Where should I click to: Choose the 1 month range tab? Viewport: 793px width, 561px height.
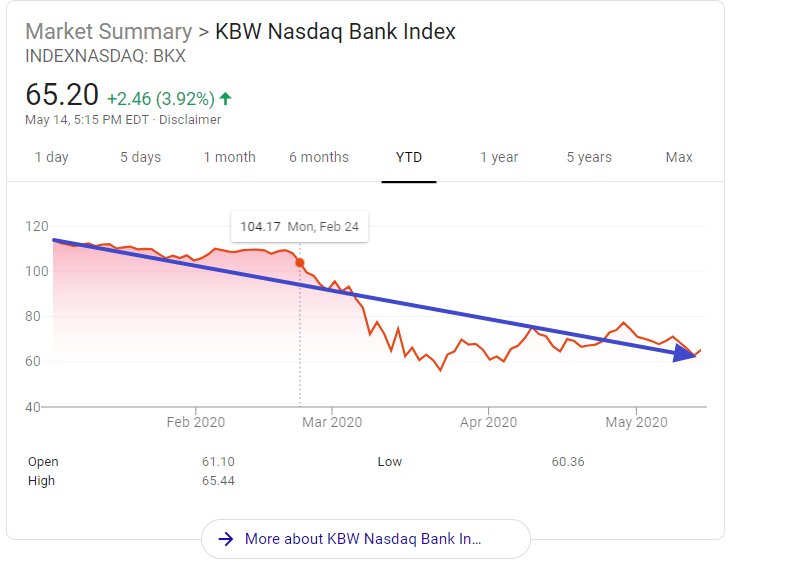click(230, 157)
